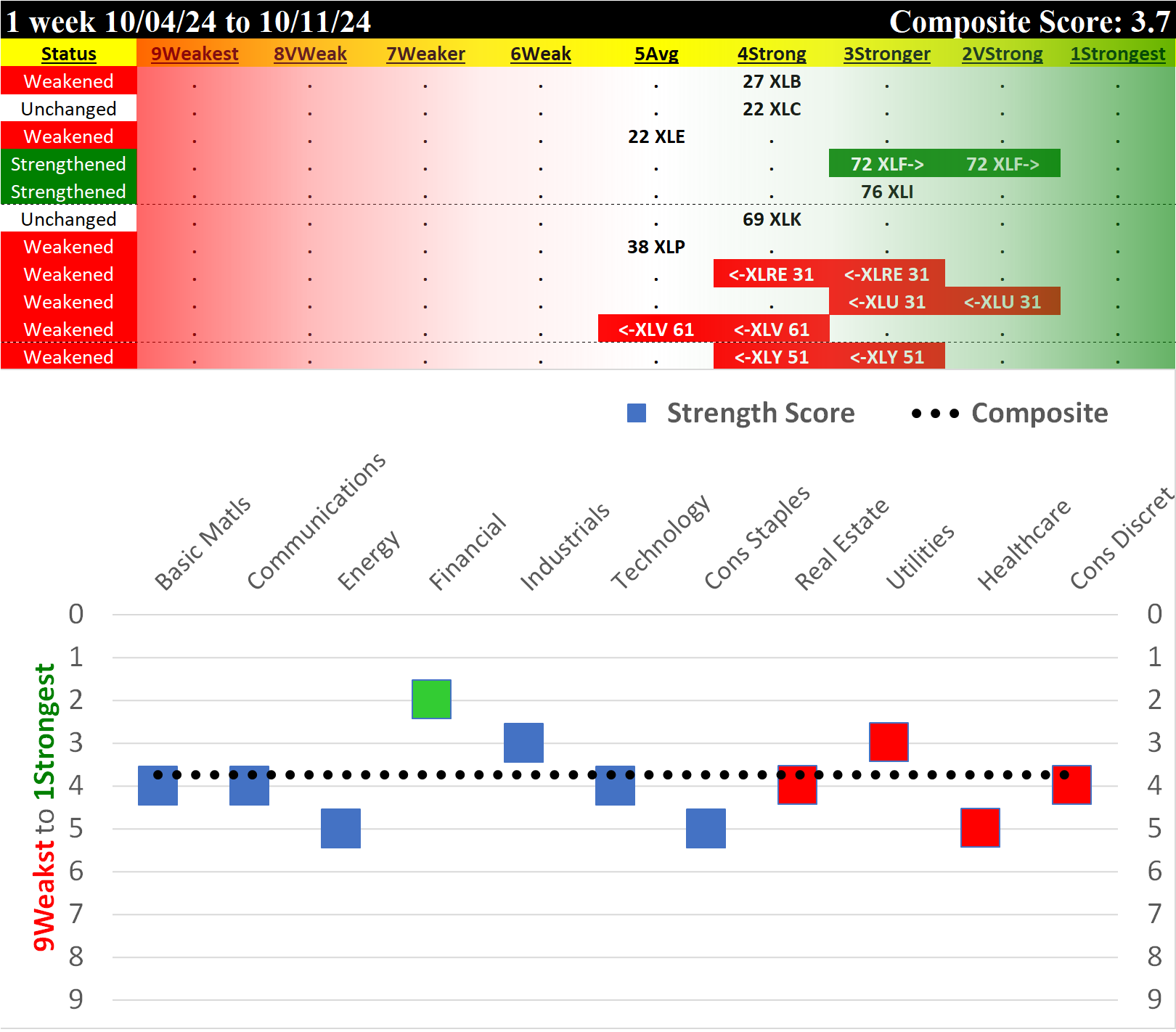Open the 1Strongest column header

[x=1117, y=54]
